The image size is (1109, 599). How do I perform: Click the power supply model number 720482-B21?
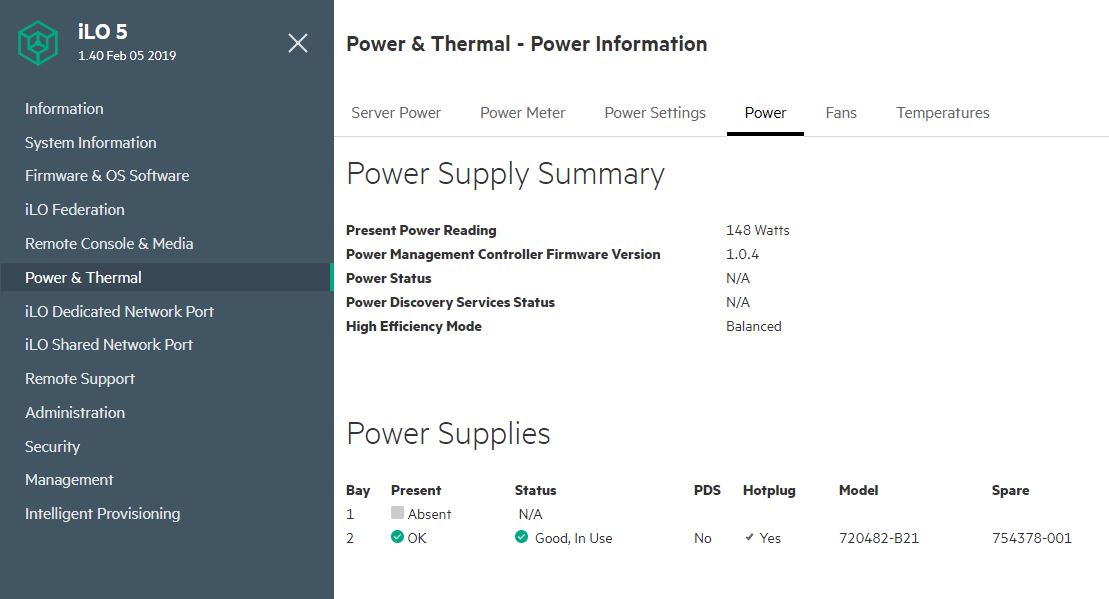(879, 538)
